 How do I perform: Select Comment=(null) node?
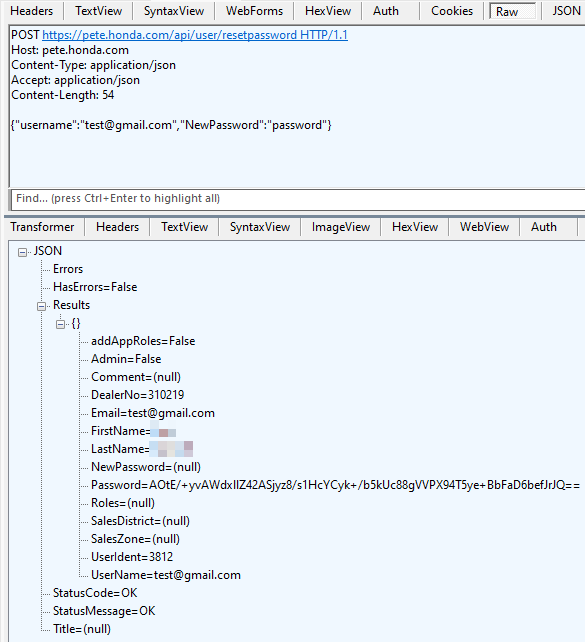136,377
